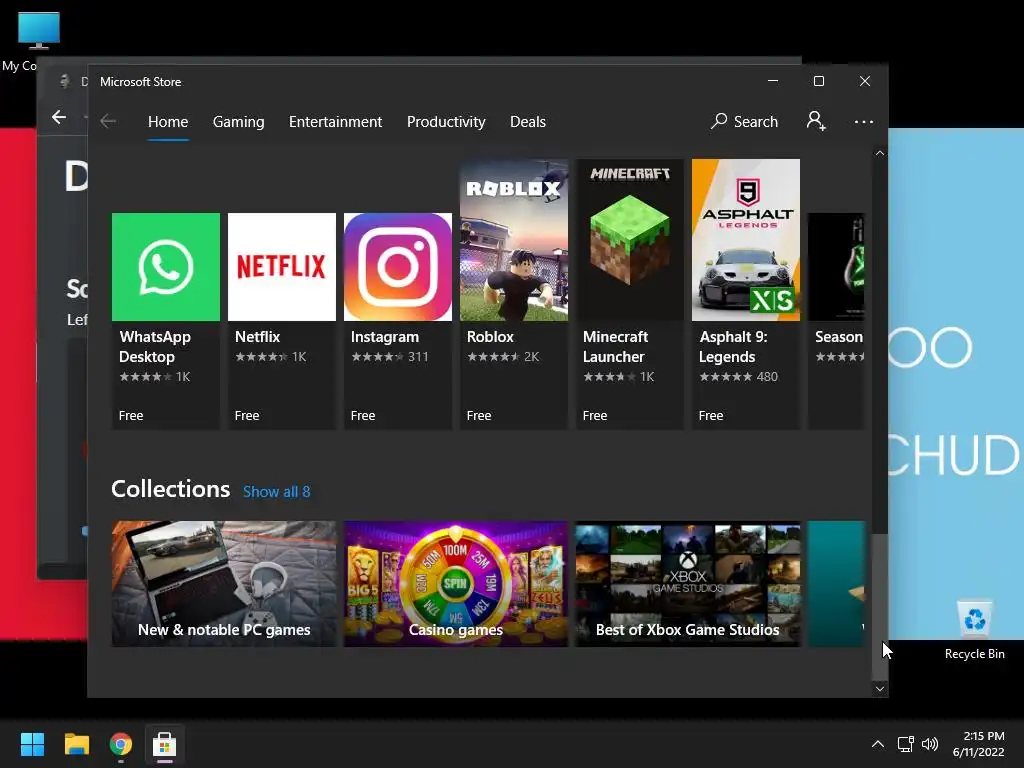1024x768 pixels.
Task: Click the Microsoft Store taskbar icon
Action: coord(165,744)
